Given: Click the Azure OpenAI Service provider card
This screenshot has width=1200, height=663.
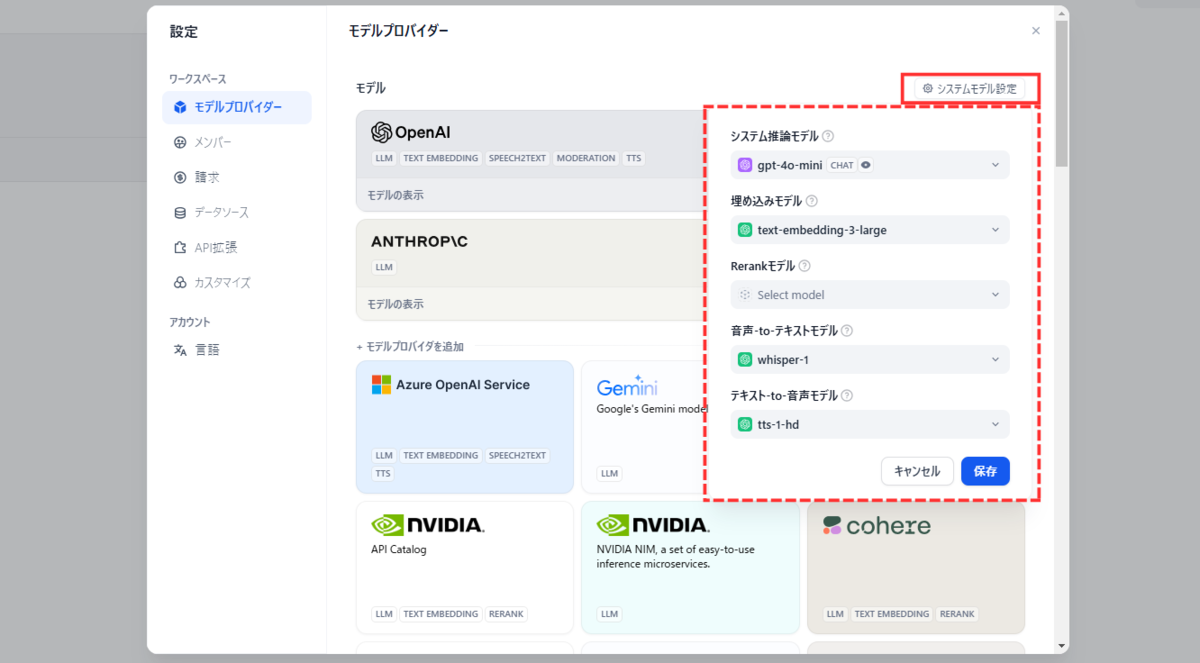Looking at the screenshot, I should [x=465, y=427].
